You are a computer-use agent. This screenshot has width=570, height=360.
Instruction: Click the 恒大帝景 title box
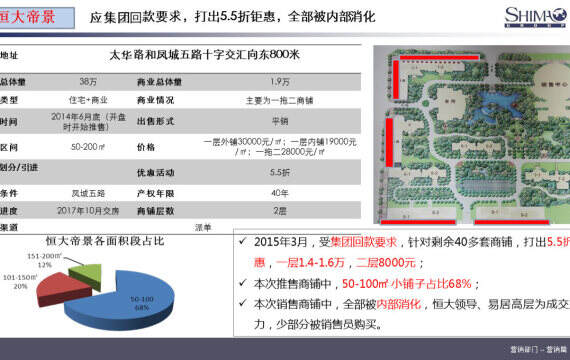click(x=37, y=17)
